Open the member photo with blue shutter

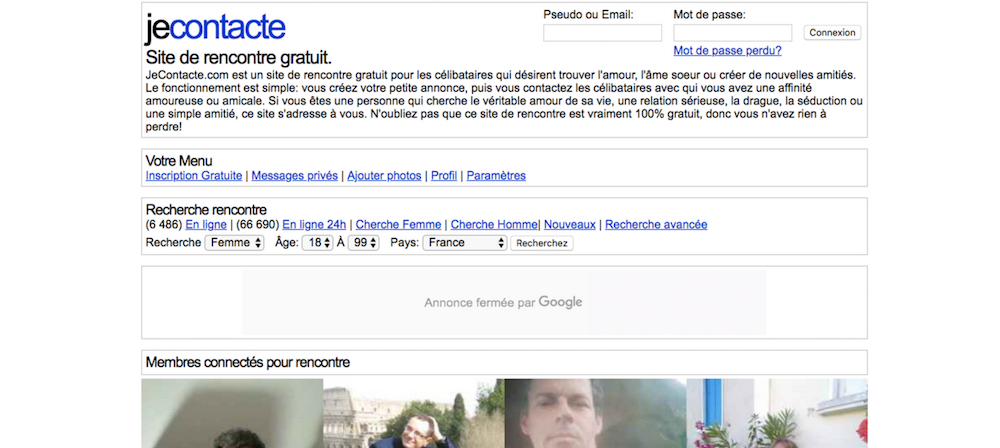coord(777,414)
